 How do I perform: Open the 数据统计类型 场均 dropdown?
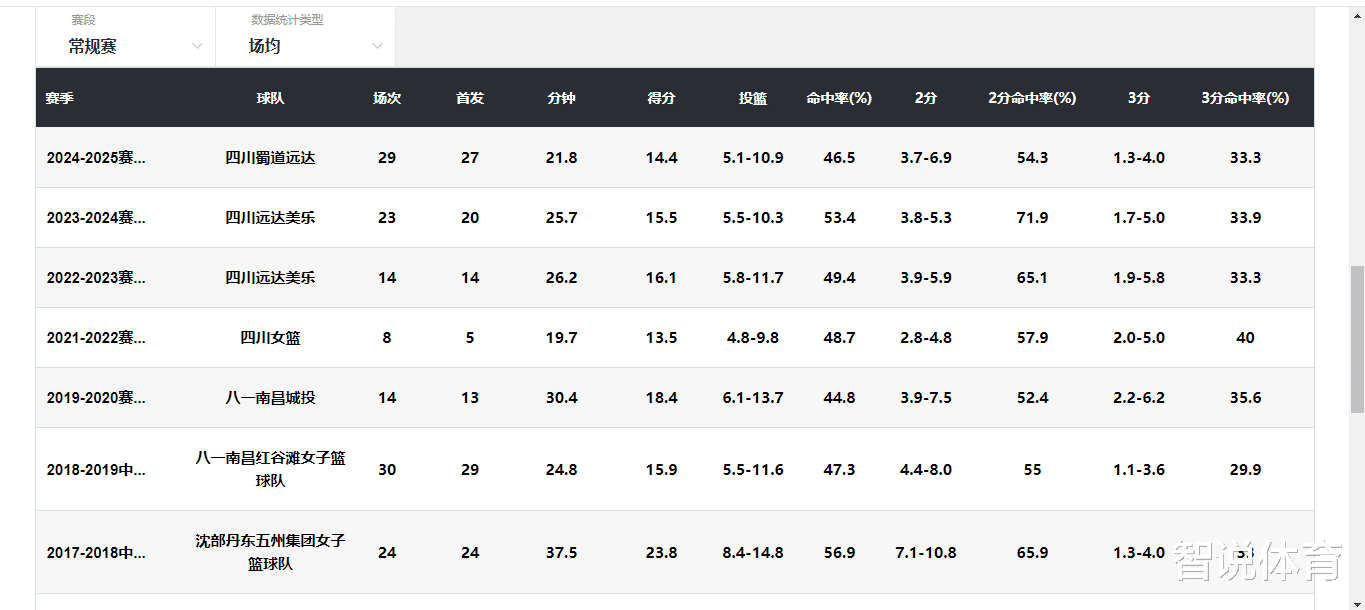306,37
